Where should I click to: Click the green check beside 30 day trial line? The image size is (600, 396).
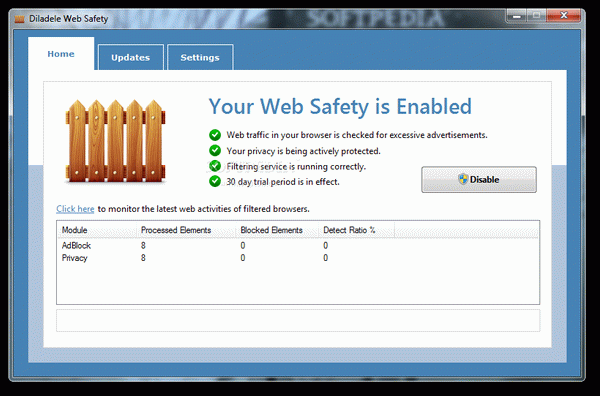point(215,181)
